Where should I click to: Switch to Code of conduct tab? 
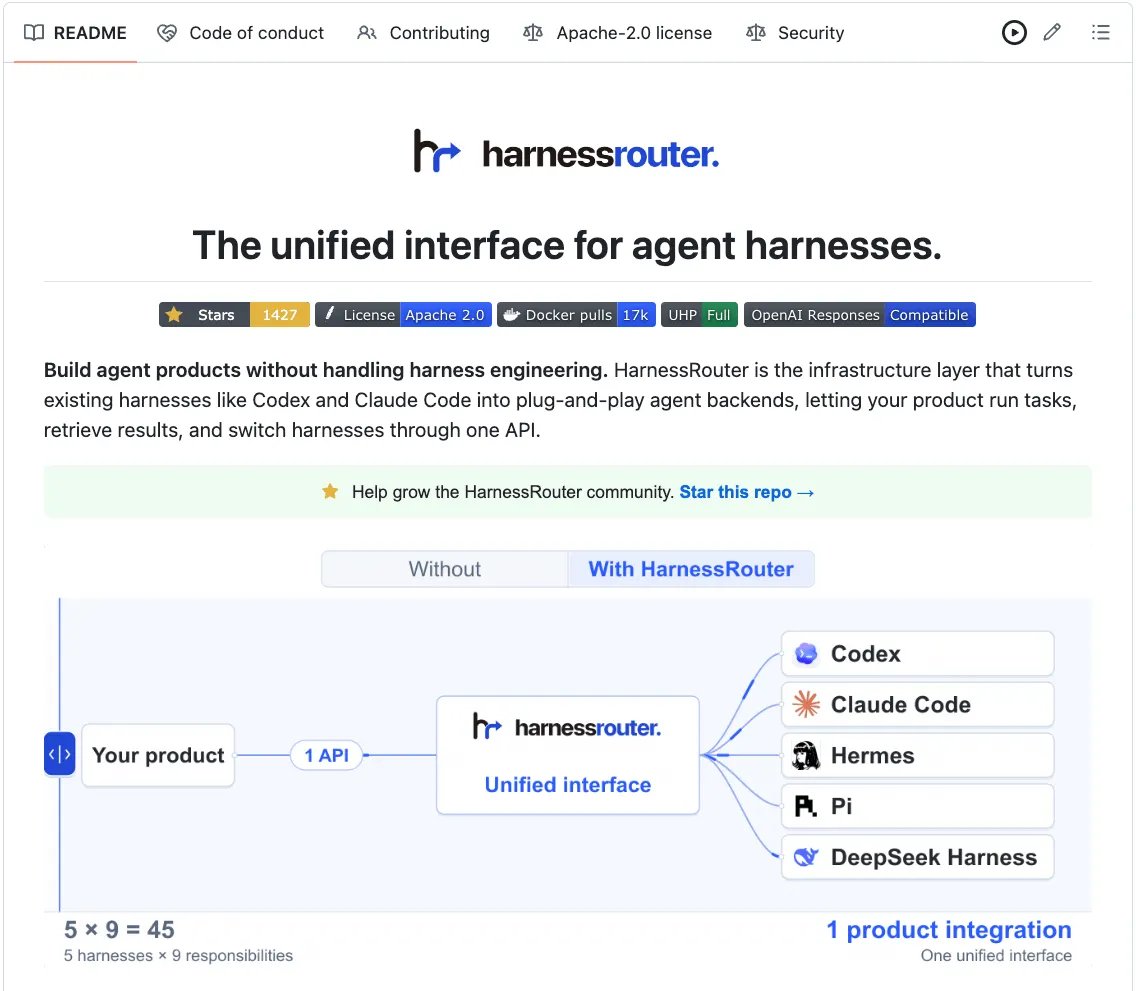coord(241,33)
